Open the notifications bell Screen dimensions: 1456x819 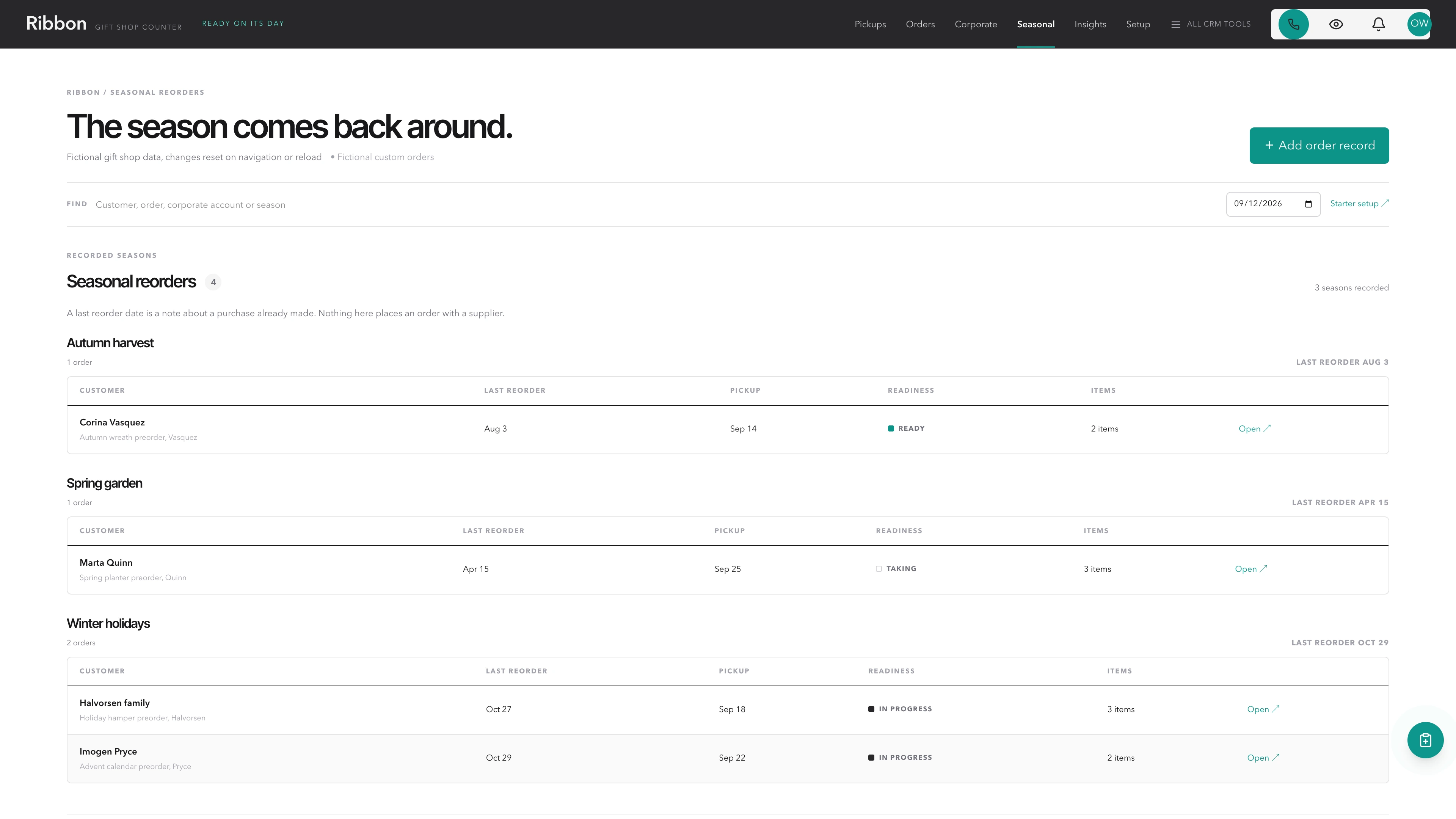1378,24
